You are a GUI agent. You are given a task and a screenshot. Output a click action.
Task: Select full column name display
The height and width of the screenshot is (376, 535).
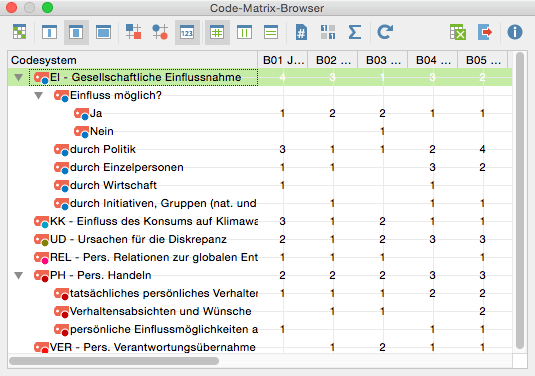103,32
